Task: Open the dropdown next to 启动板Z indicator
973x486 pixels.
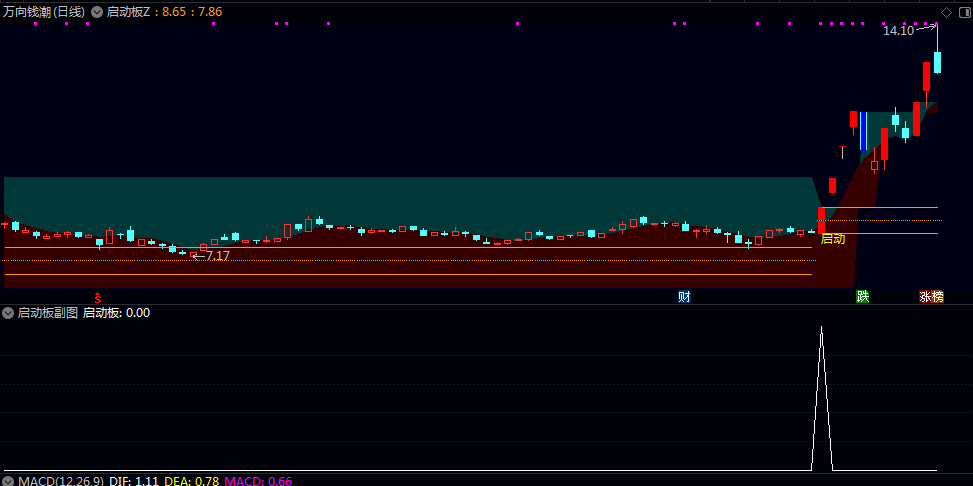Action: 96,12
